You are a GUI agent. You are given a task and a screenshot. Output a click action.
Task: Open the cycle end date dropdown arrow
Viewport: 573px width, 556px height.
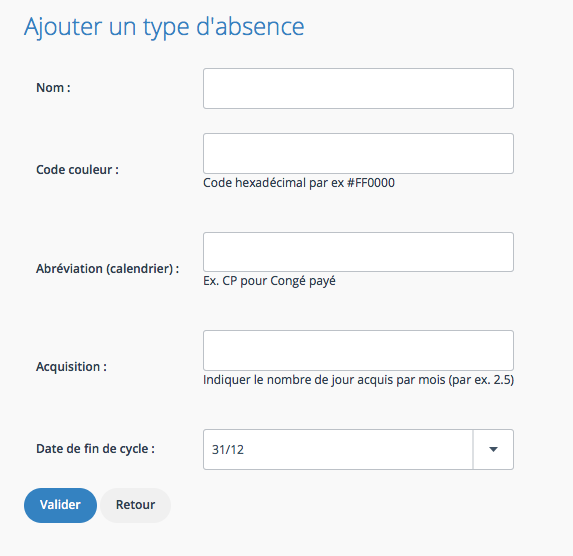click(493, 449)
